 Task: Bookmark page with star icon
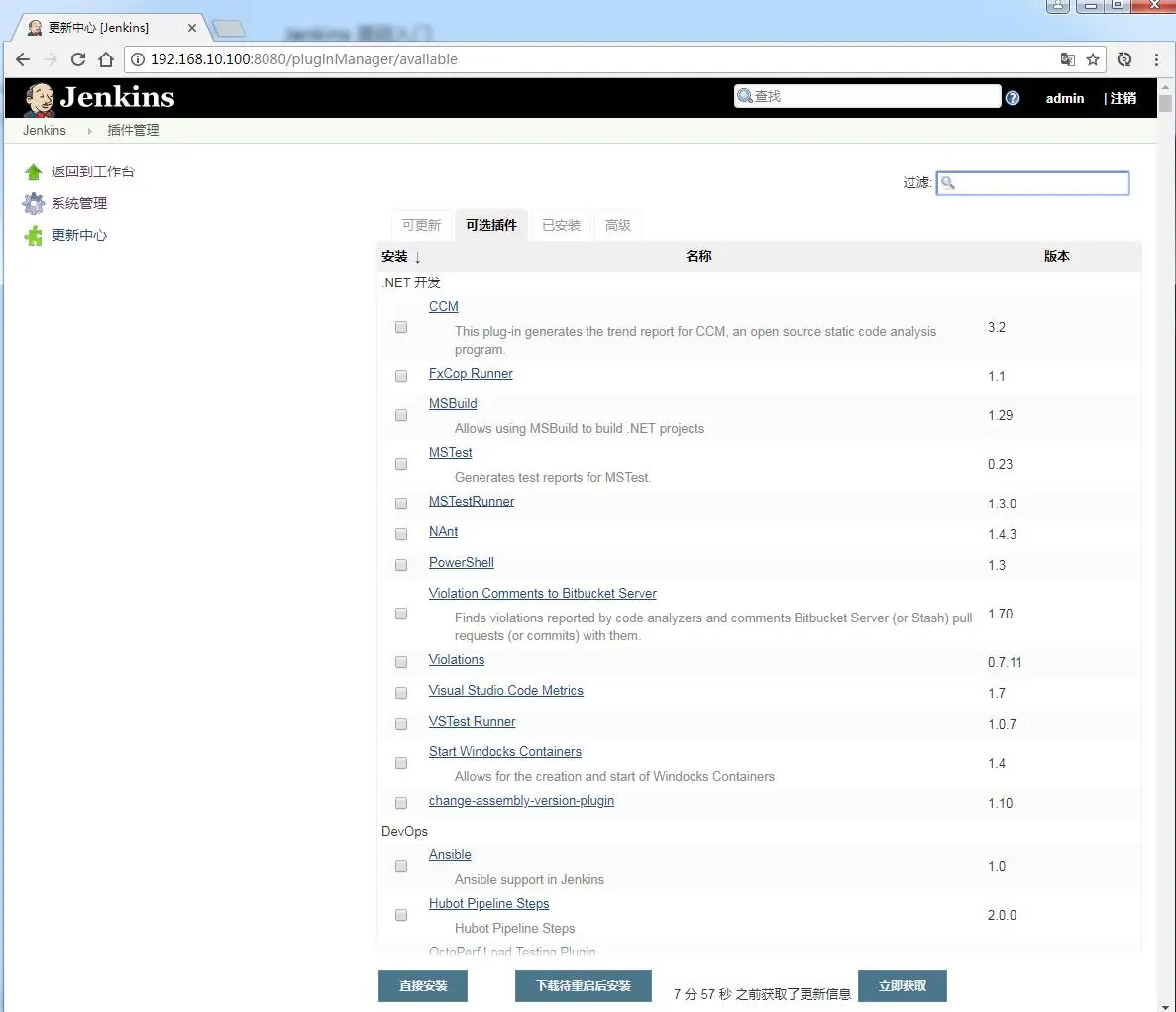click(x=1093, y=59)
